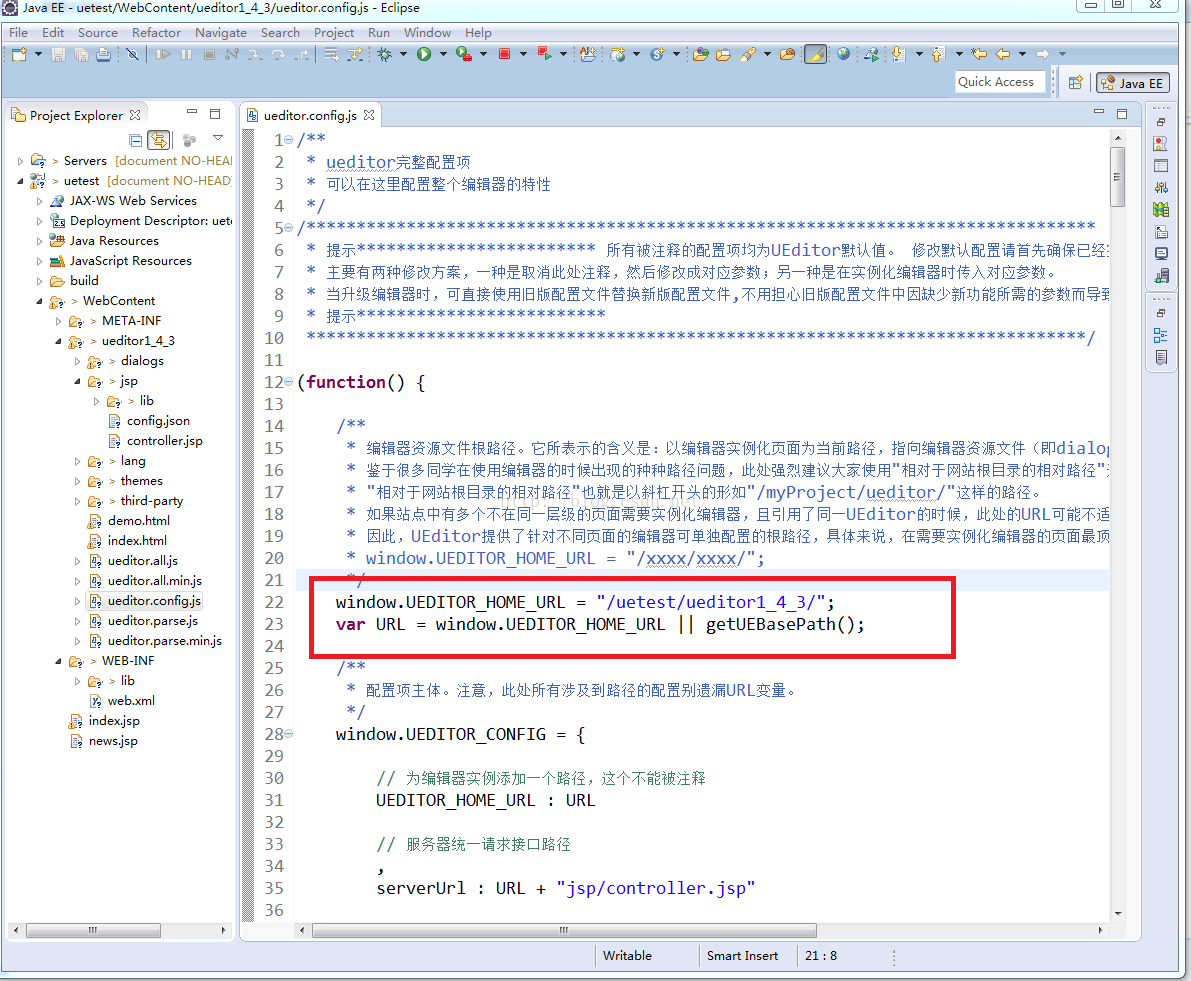Click the Previous Annotation icon
Image resolution: width=1191 pixels, height=981 pixels.
(938, 54)
